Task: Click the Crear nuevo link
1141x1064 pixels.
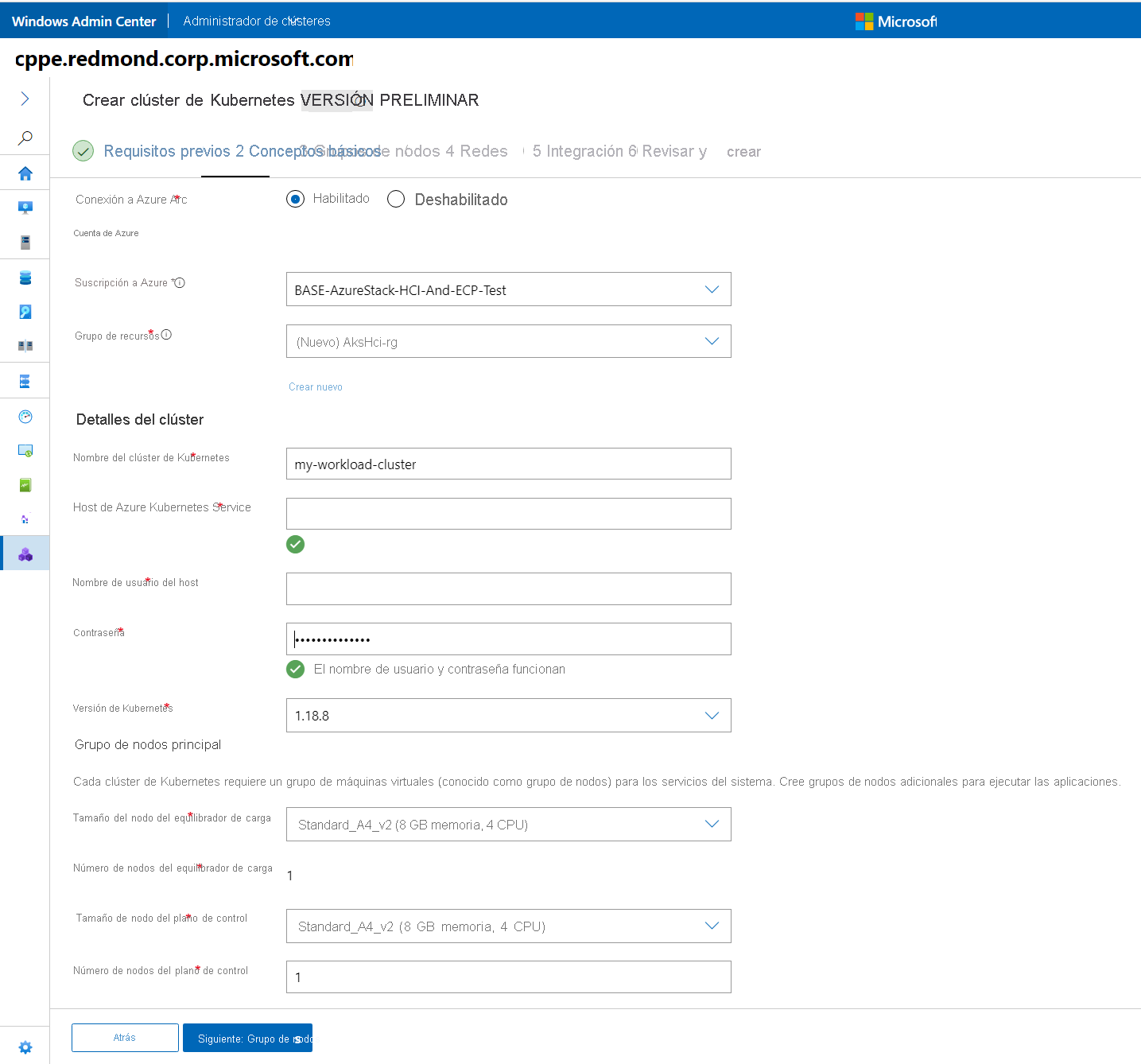Action: [x=316, y=387]
